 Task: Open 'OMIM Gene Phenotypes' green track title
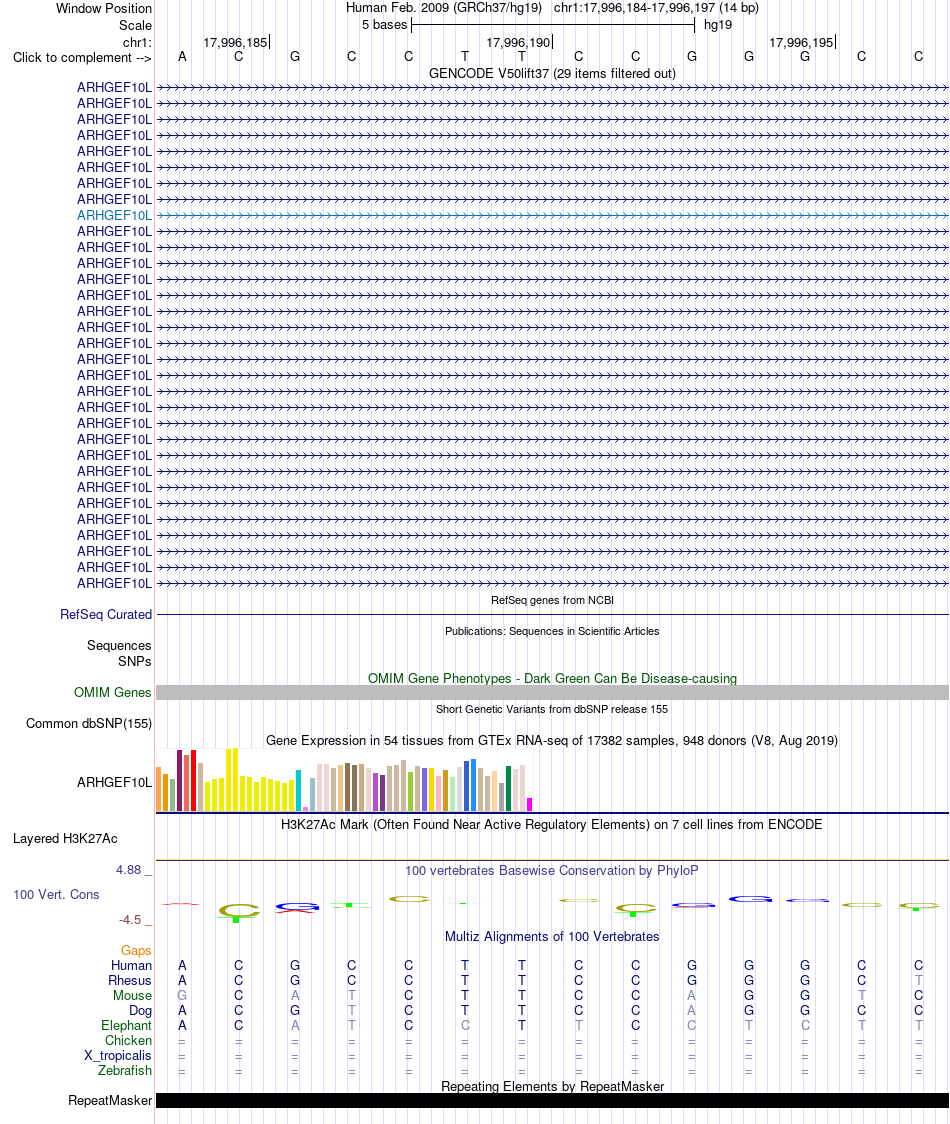pos(552,678)
